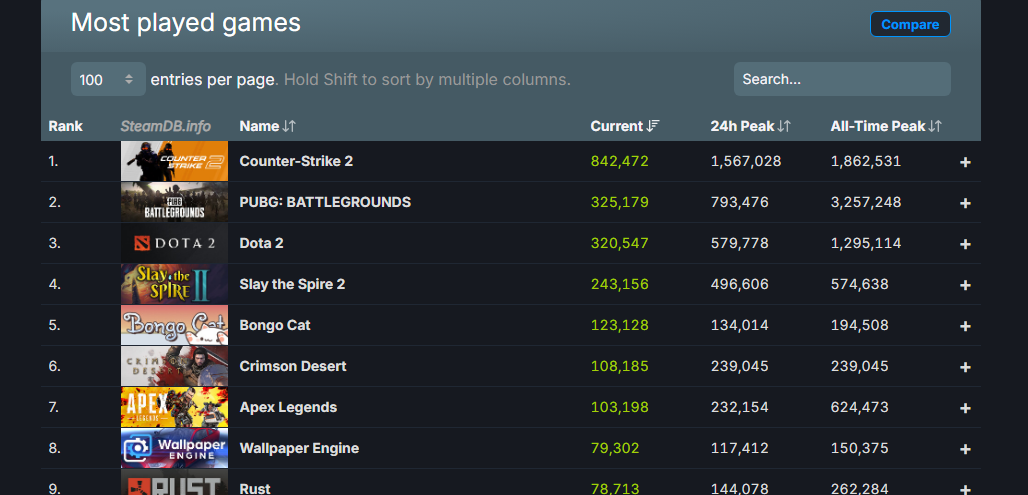
Task: Click the Most played games heading
Action: tap(186, 23)
